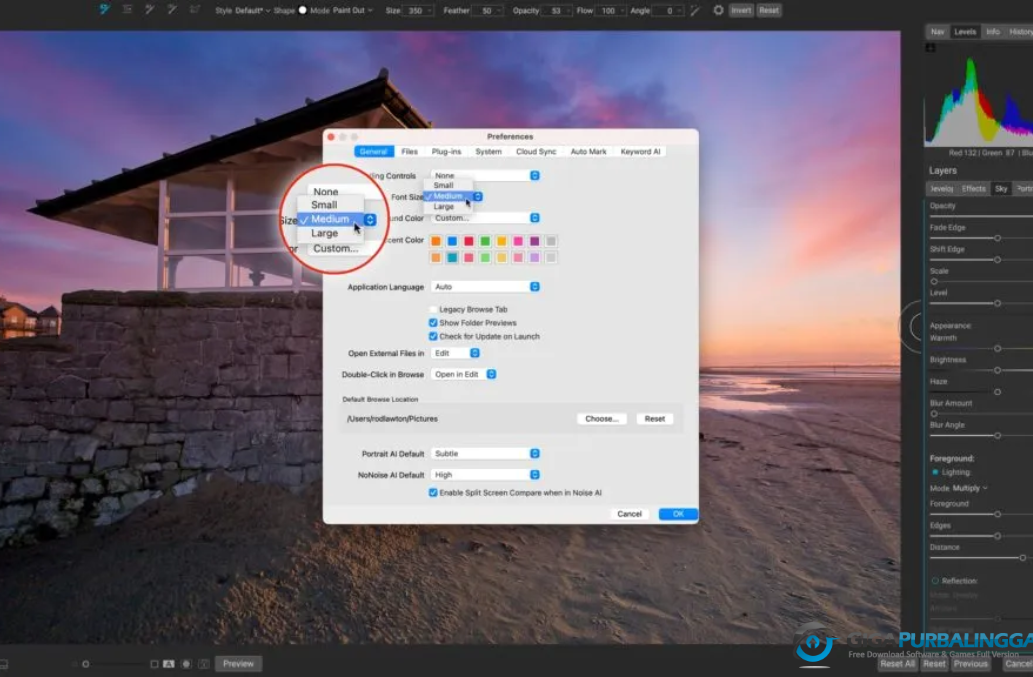Switch to the Info panel tab
The height and width of the screenshot is (677, 1033).
(x=993, y=32)
